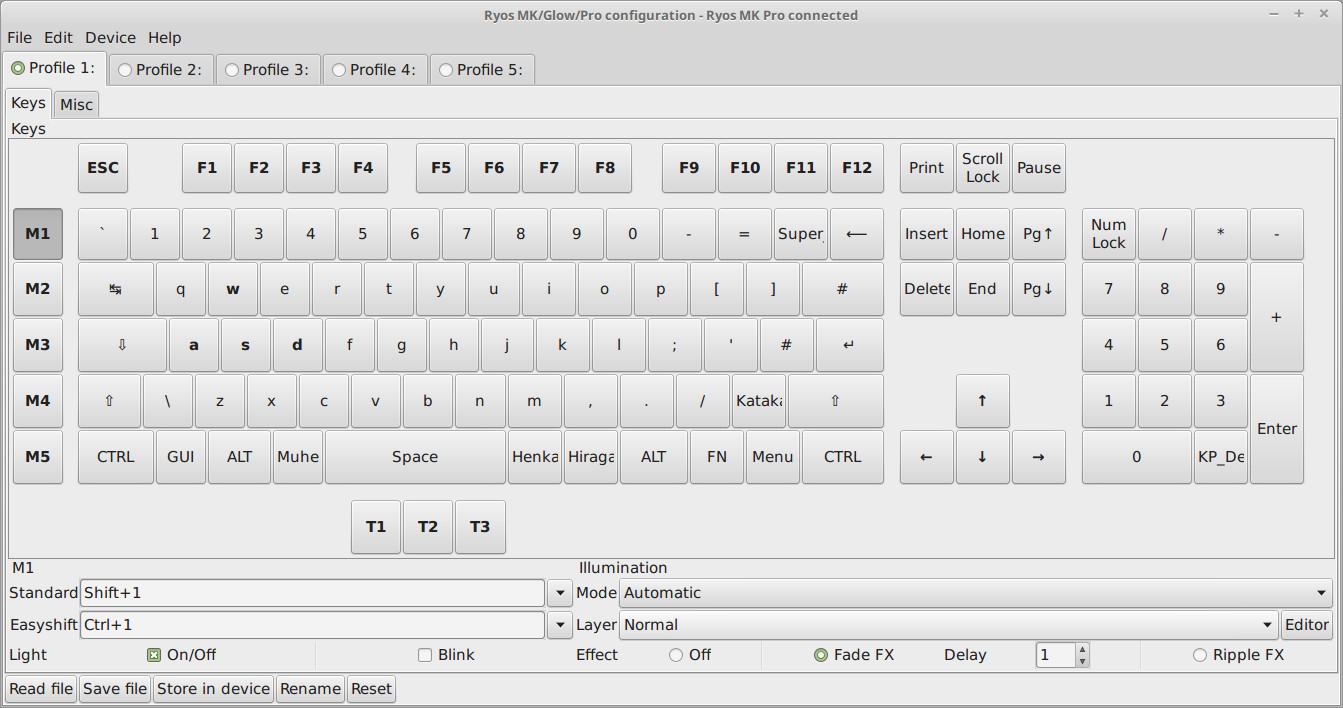1343x708 pixels.
Task: Select the down arrow key
Action: [x=982, y=457]
